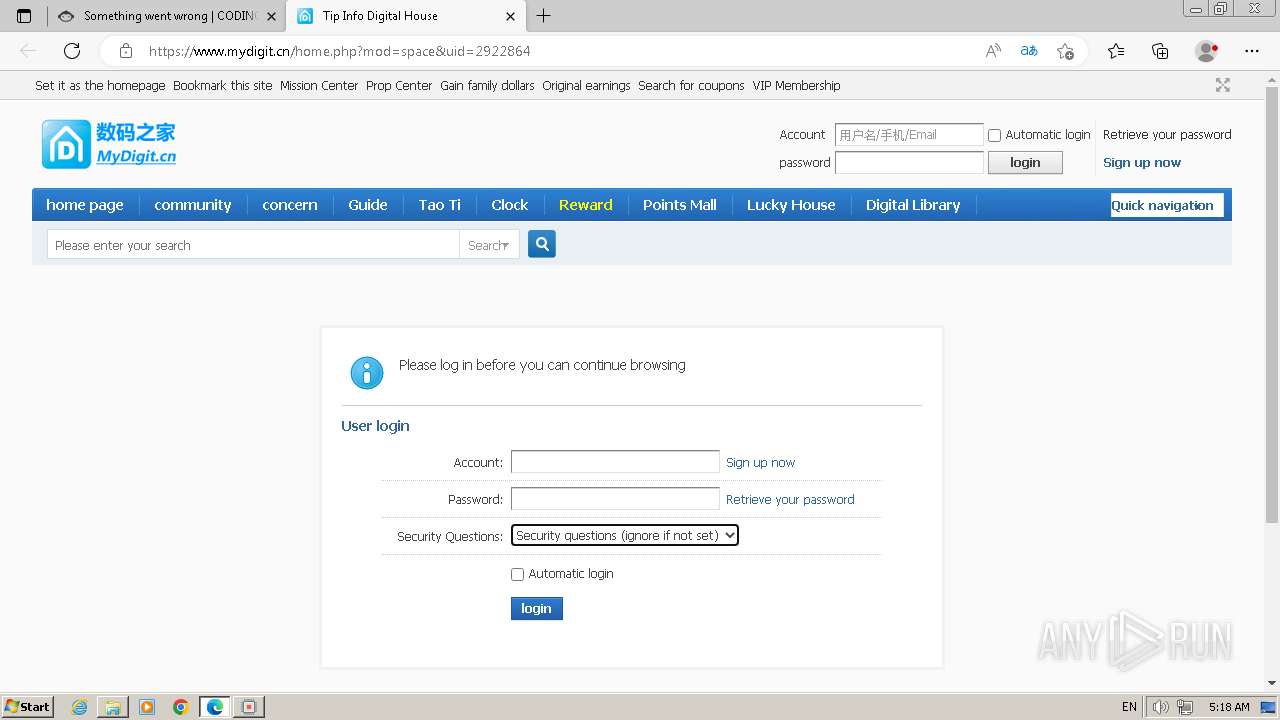Open the tab actions menu icon
The width and height of the screenshot is (1280, 720).
(x=25, y=16)
